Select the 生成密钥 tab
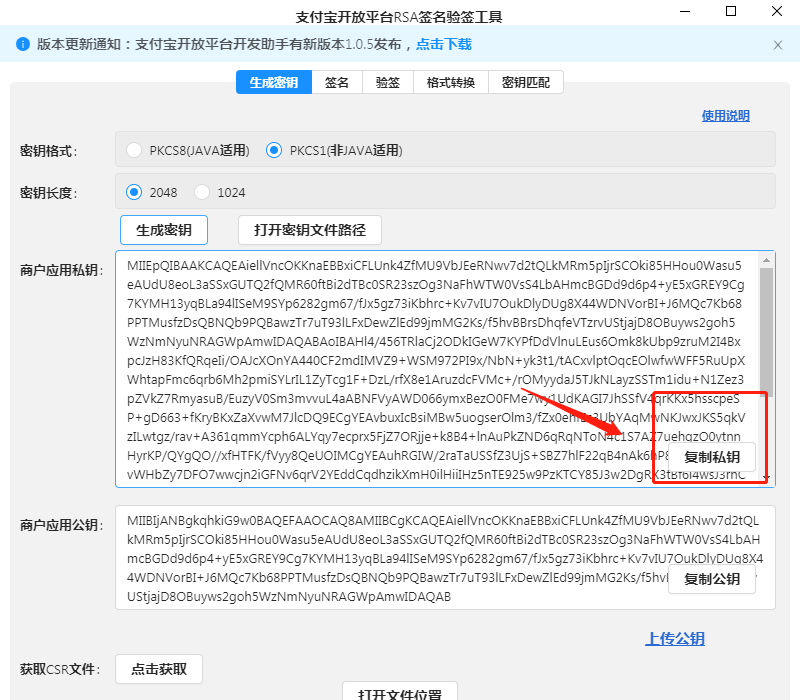Image resolution: width=800 pixels, height=700 pixels. point(274,83)
